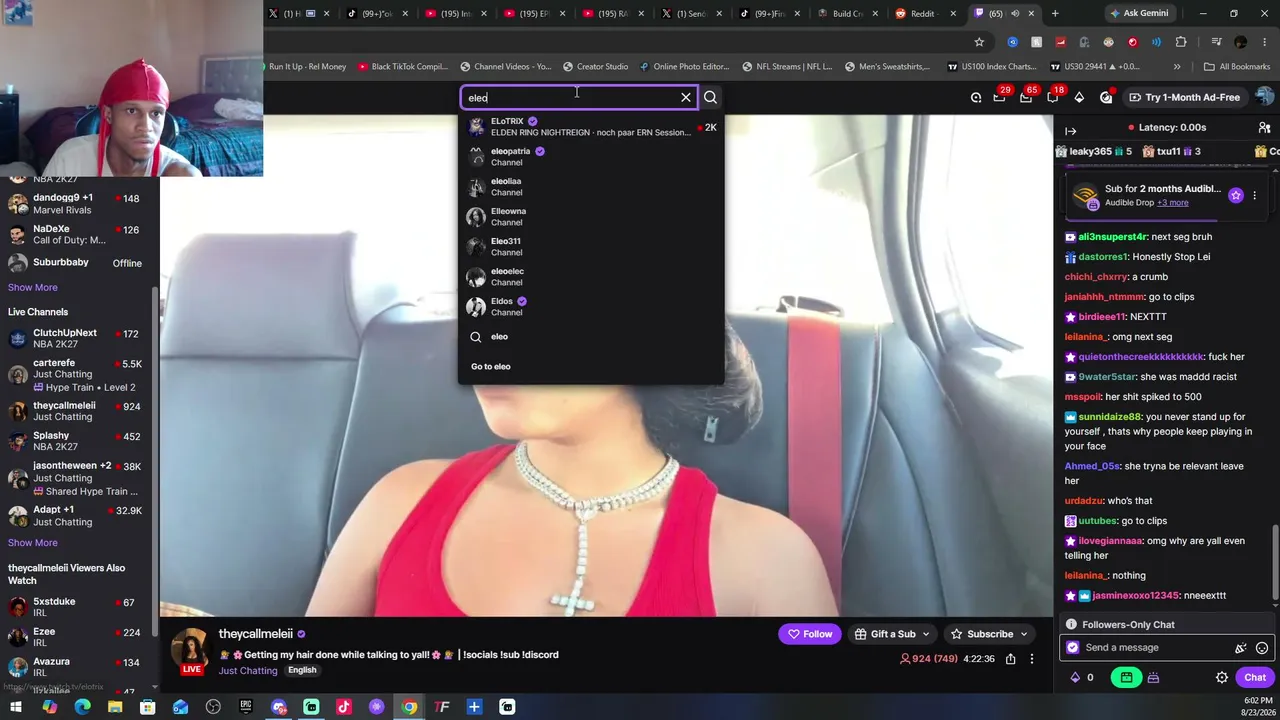Open the Chrome extensions puzzle icon
Screen dimensions: 1280x720
point(1181,42)
